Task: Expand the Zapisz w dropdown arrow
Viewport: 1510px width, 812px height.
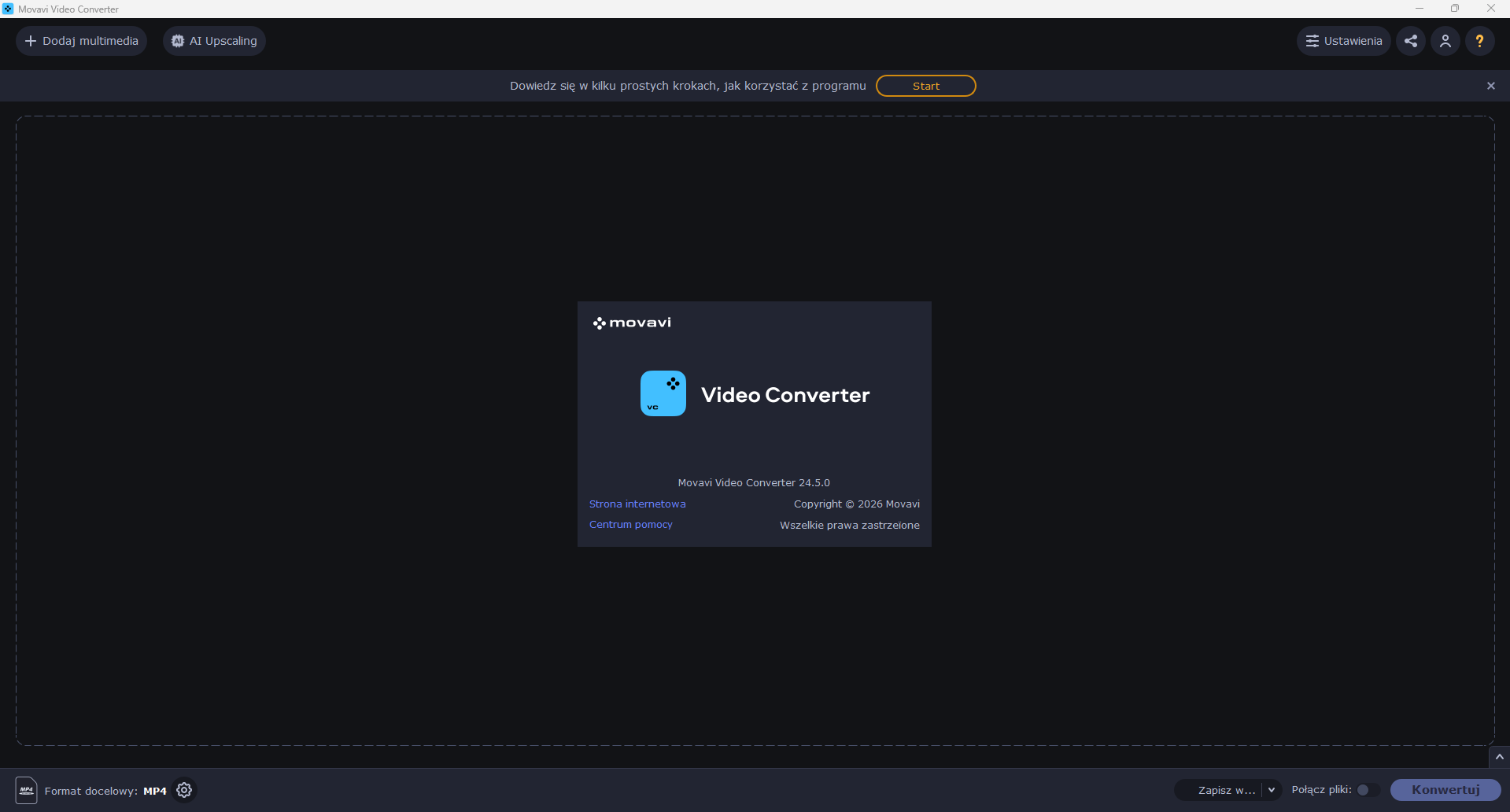Action: [1272, 790]
